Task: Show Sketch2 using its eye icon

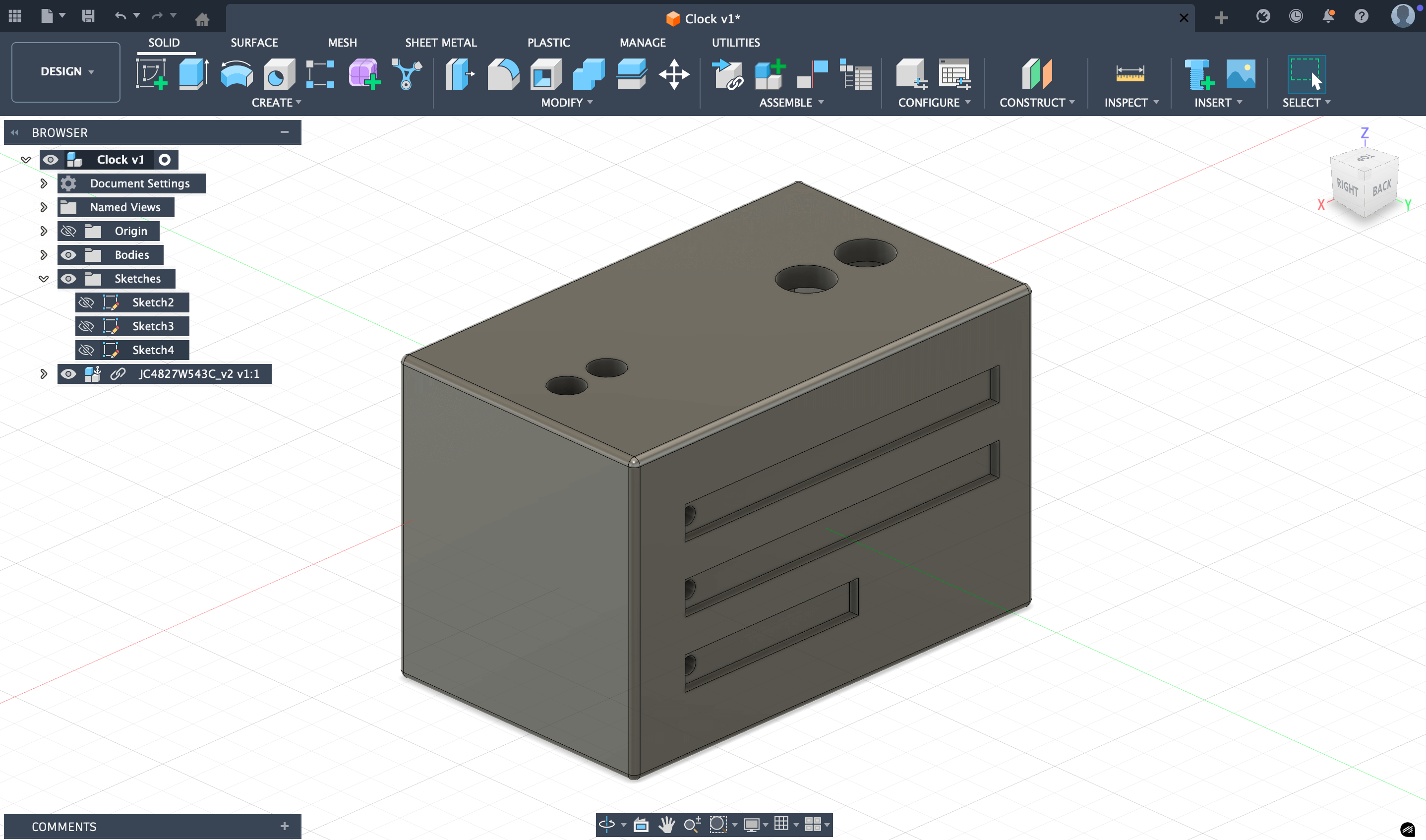Action: 86,302
